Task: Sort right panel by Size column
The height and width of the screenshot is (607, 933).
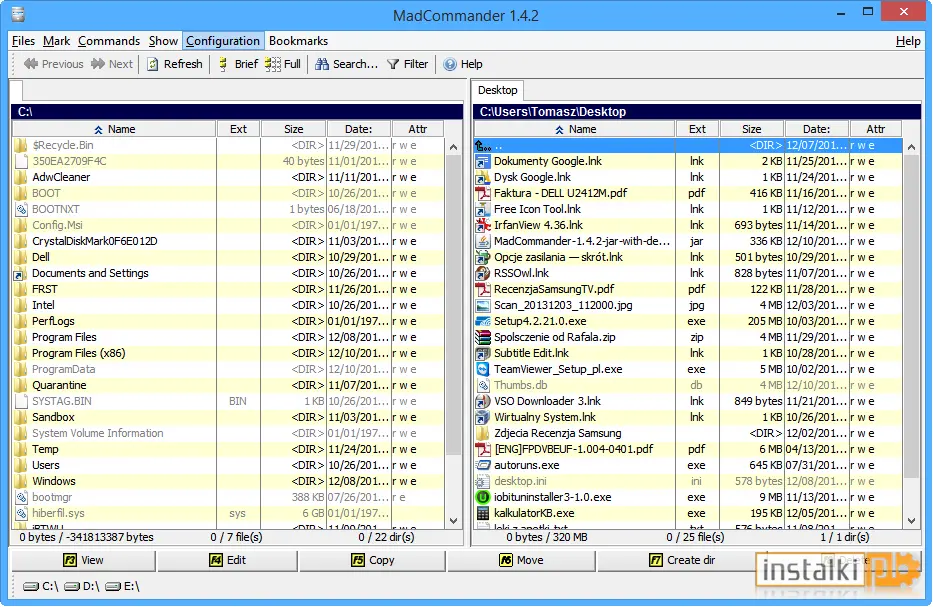Action: point(752,129)
